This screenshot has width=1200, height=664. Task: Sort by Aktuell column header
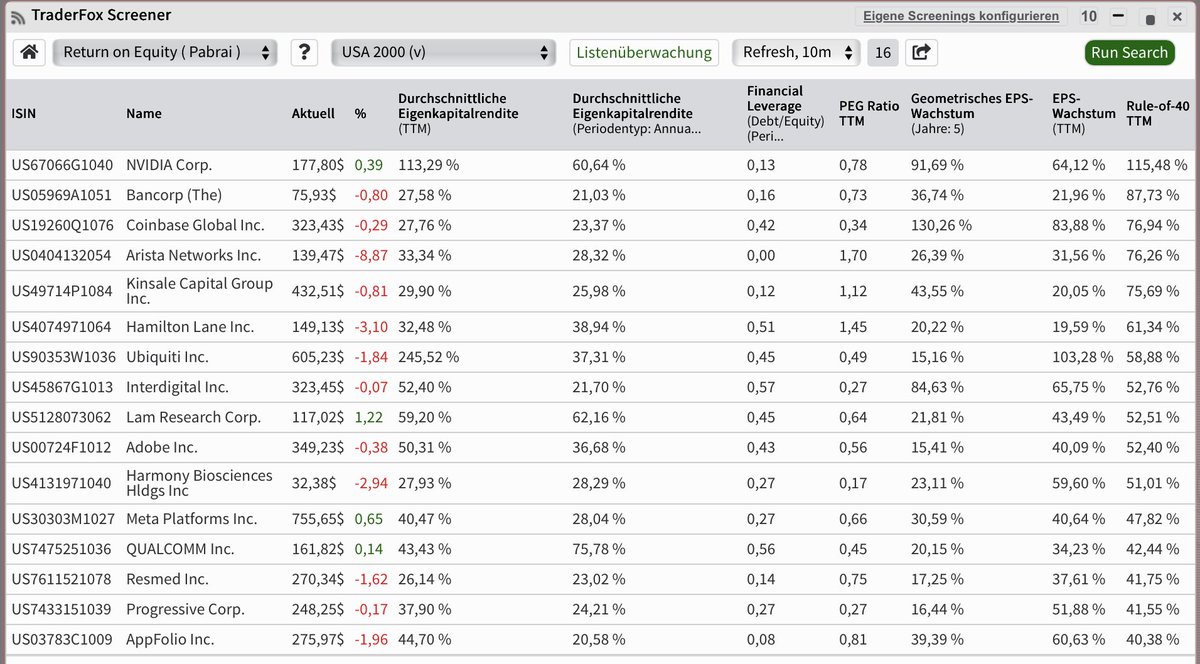point(313,114)
